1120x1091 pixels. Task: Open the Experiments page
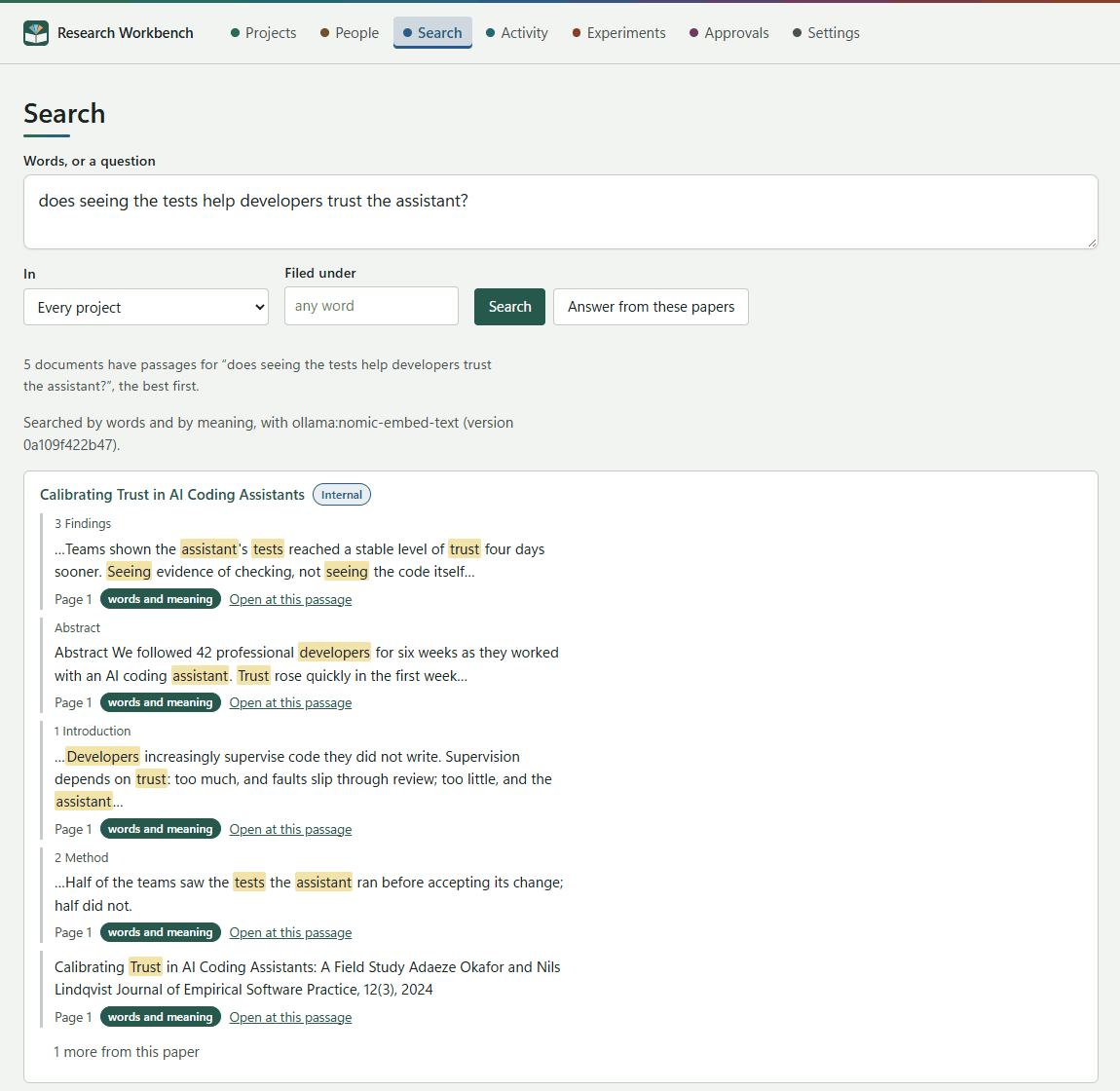618,33
